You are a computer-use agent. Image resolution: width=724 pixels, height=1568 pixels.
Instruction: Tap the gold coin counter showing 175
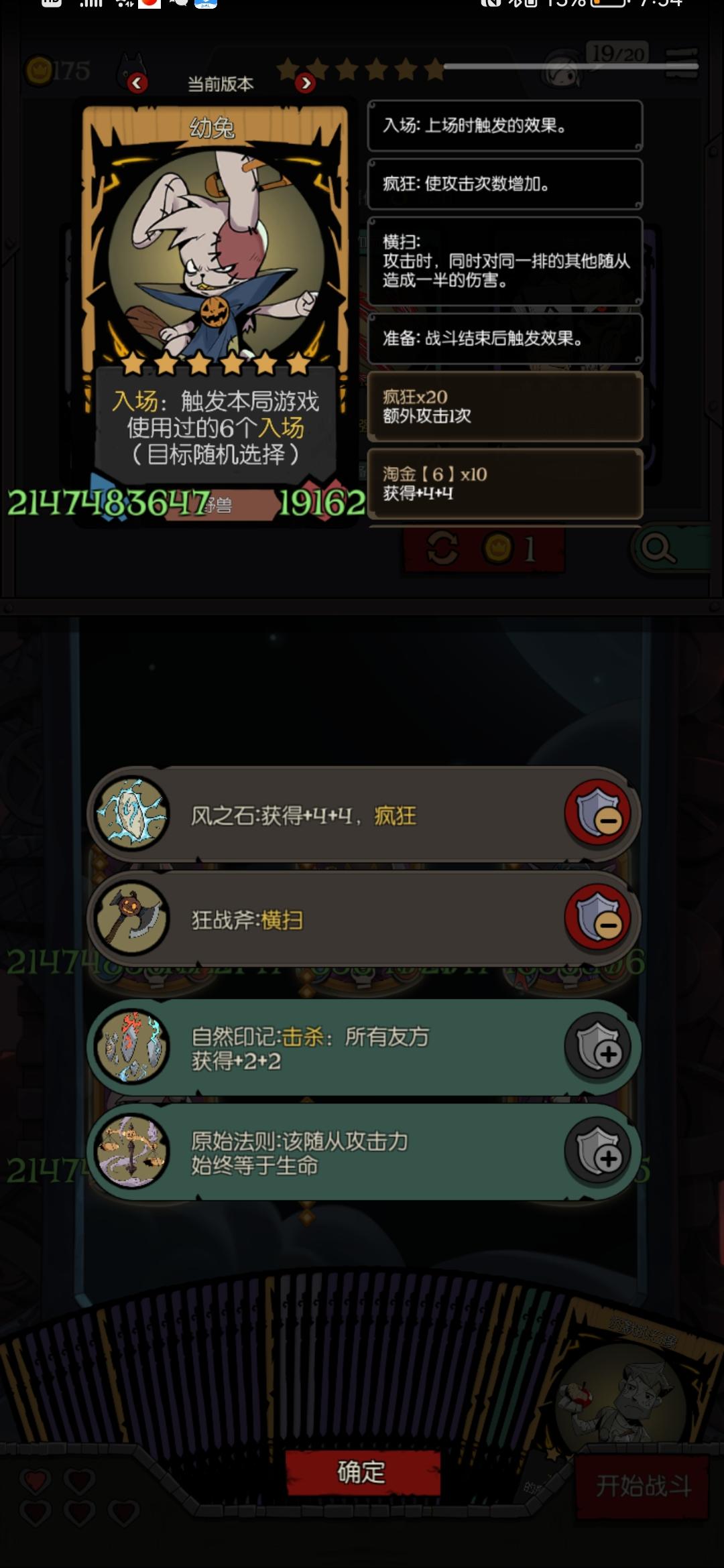tap(58, 70)
